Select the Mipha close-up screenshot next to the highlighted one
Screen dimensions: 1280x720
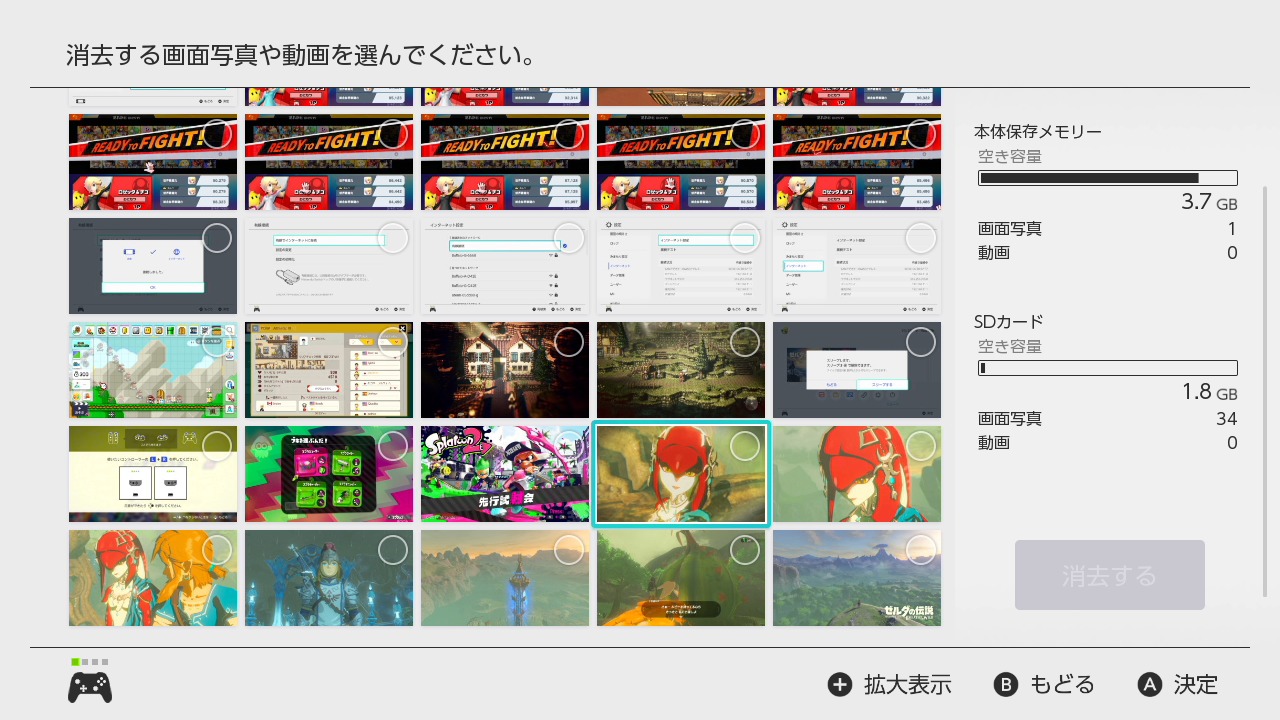pos(857,474)
